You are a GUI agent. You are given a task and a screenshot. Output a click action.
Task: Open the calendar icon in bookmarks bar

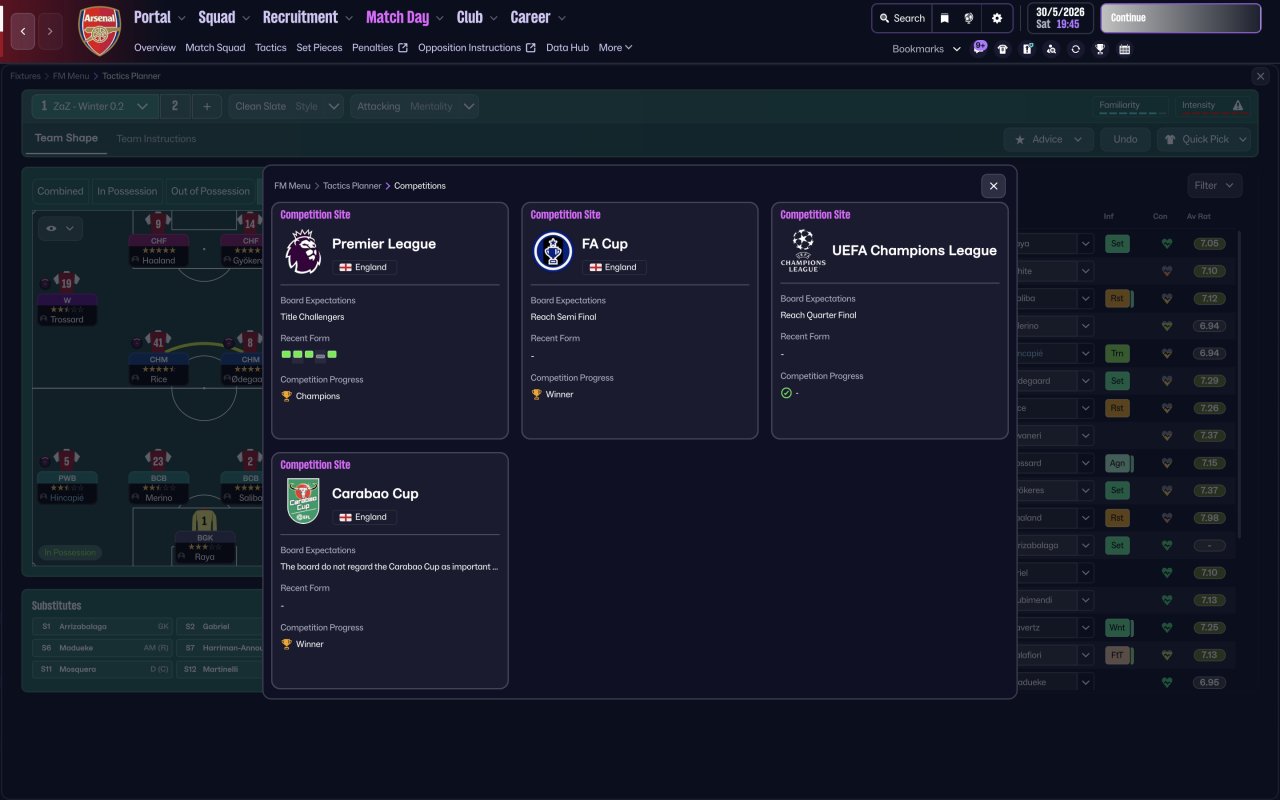1124,49
